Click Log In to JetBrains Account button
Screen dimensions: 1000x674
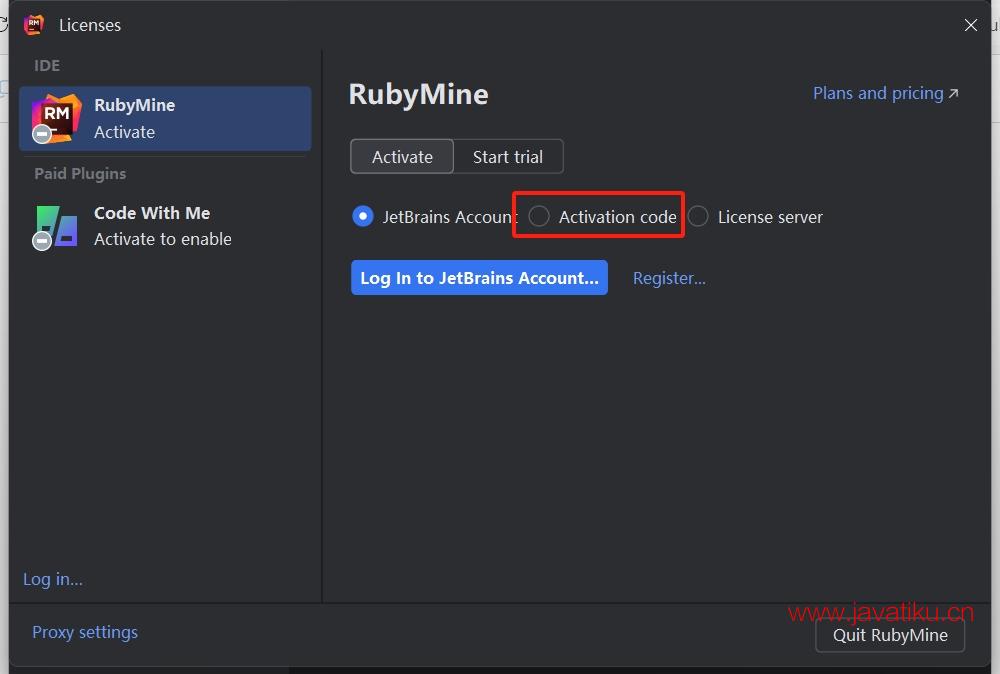click(x=479, y=277)
